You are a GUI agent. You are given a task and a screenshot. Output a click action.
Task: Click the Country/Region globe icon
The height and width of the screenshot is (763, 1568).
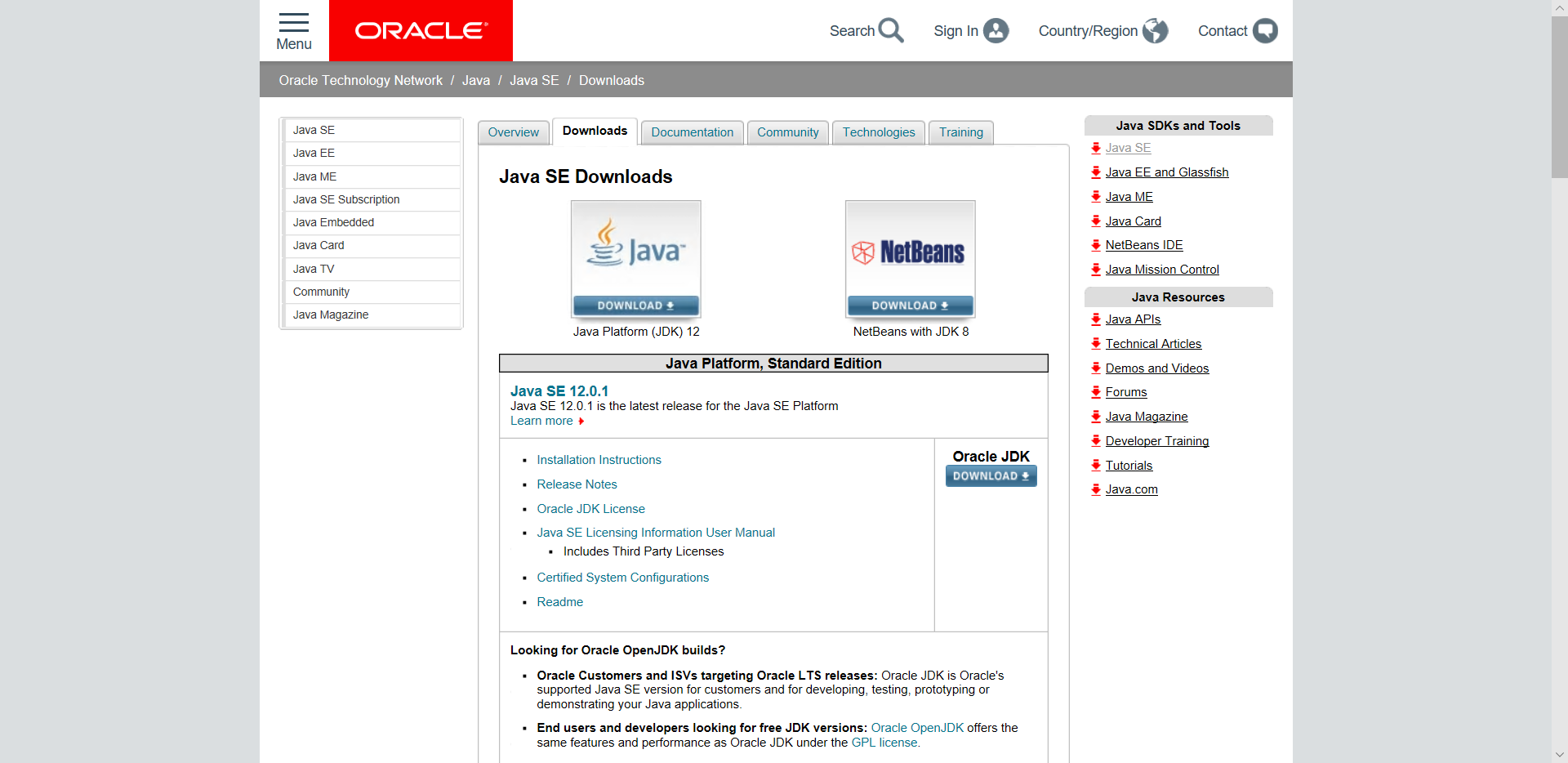(x=1155, y=30)
